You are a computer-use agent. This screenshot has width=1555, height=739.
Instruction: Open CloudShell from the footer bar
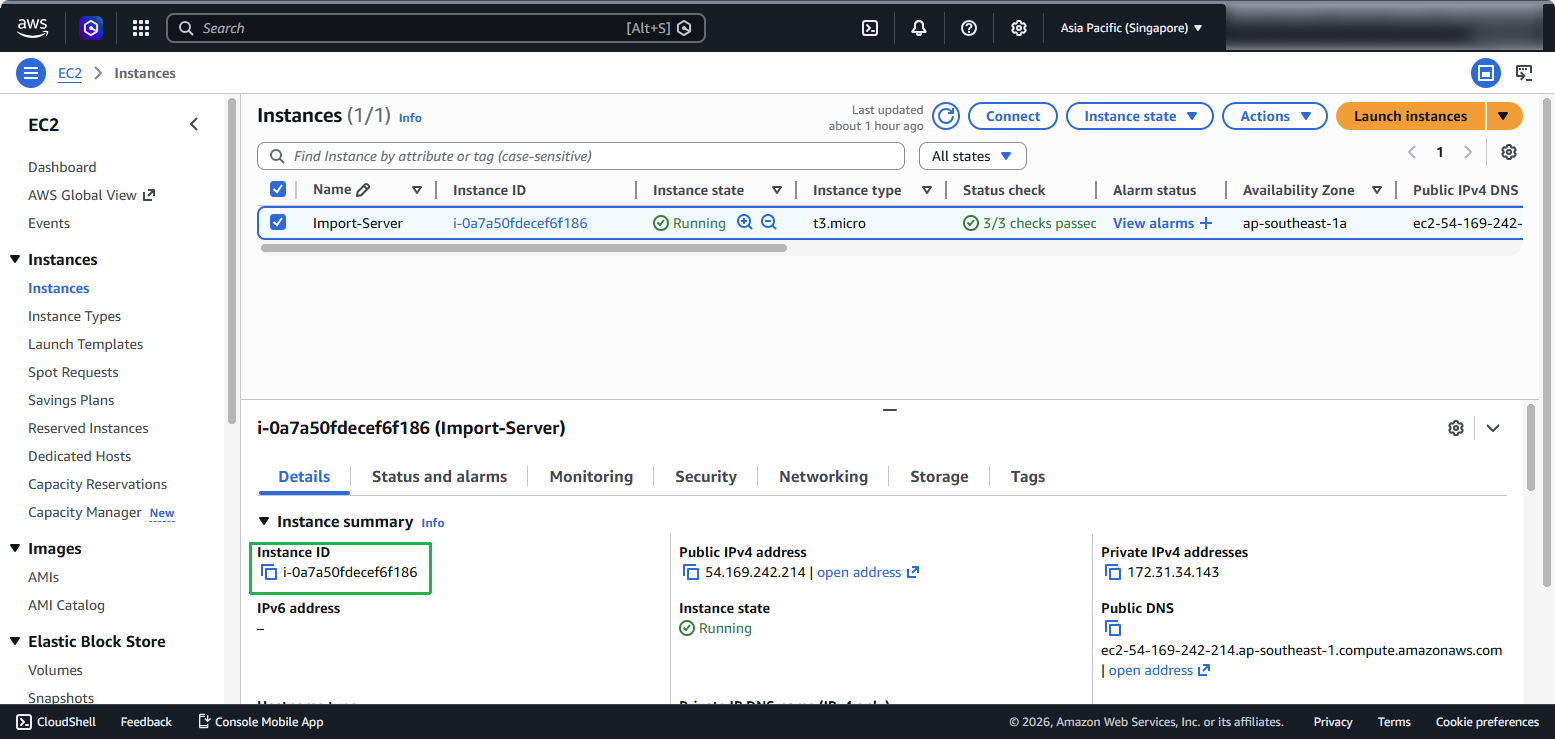56,721
